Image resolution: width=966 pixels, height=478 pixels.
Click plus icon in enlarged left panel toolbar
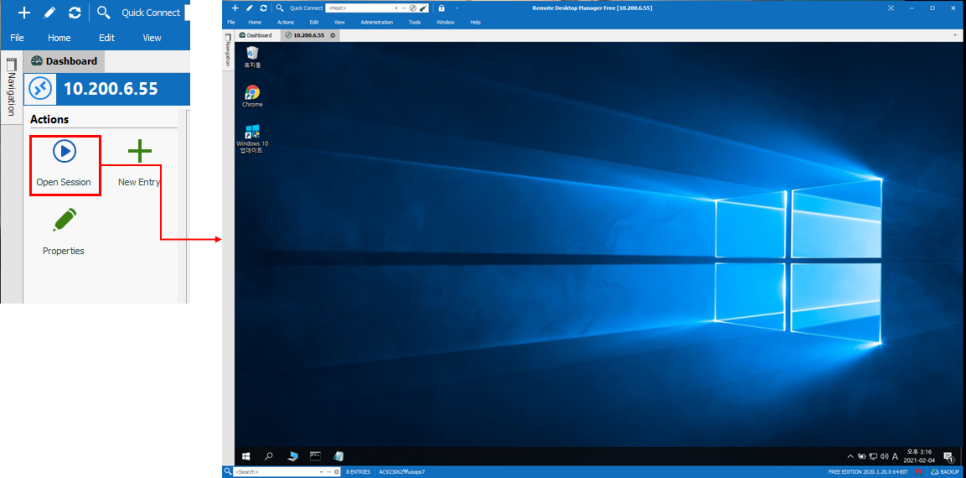coord(24,12)
